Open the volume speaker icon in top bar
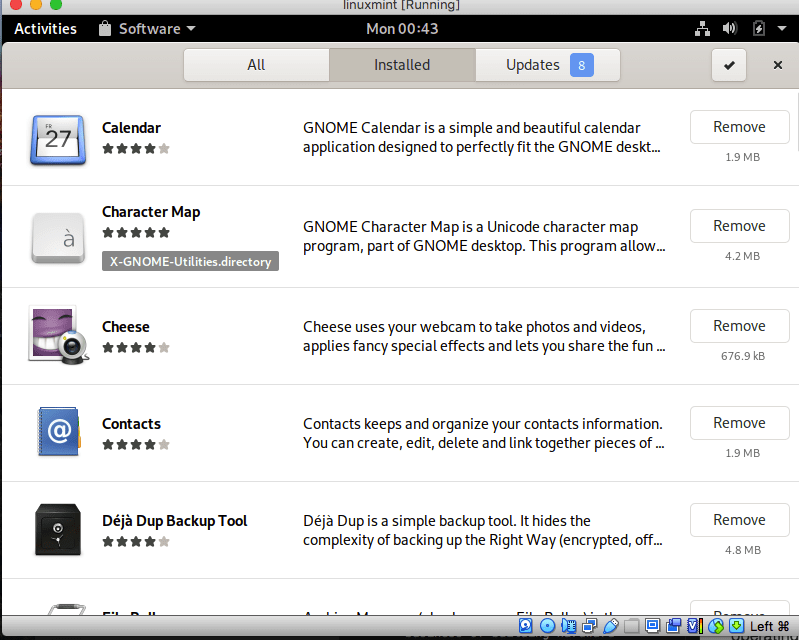The image size is (799, 640). click(730, 29)
